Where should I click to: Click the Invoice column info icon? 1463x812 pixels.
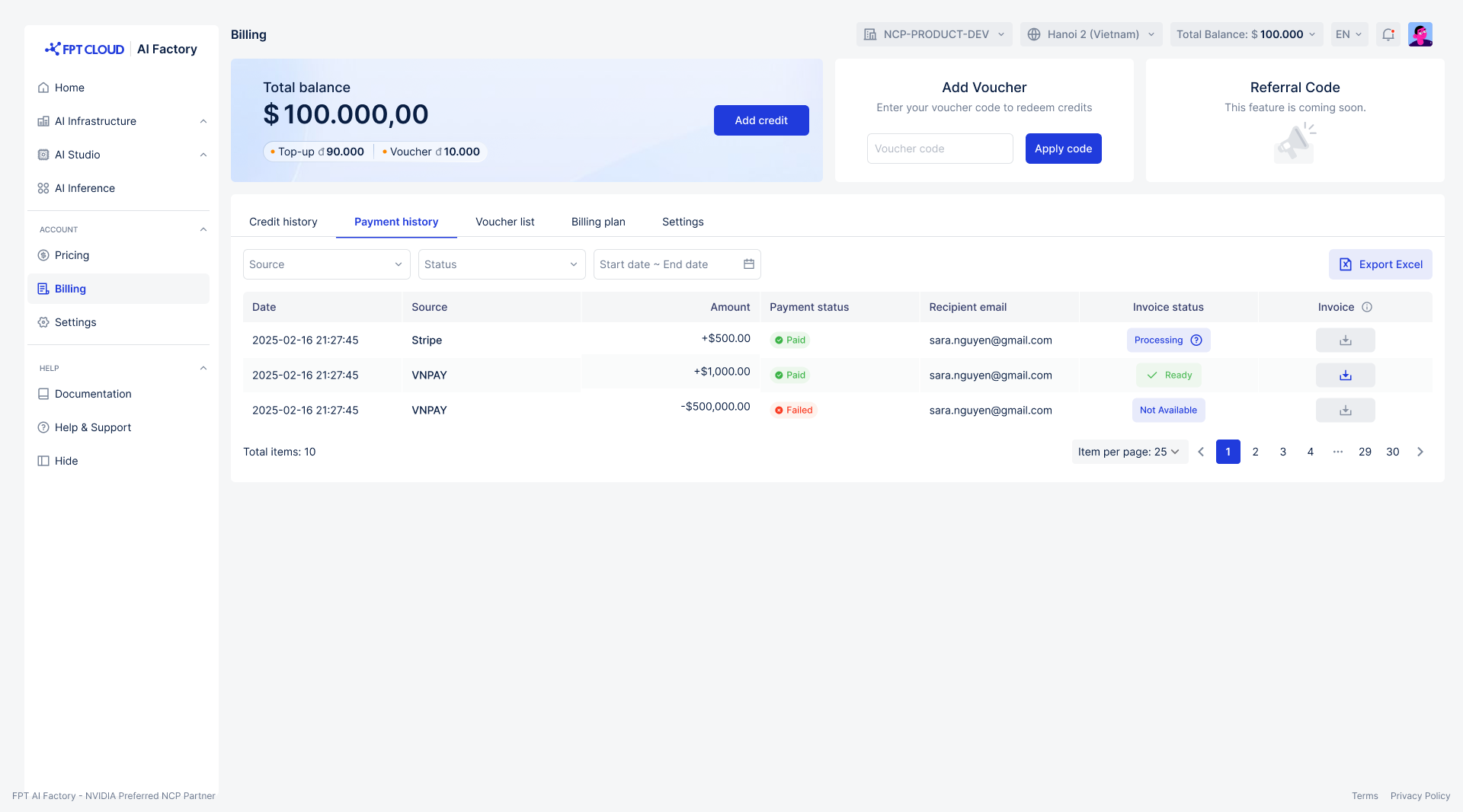[1367, 307]
